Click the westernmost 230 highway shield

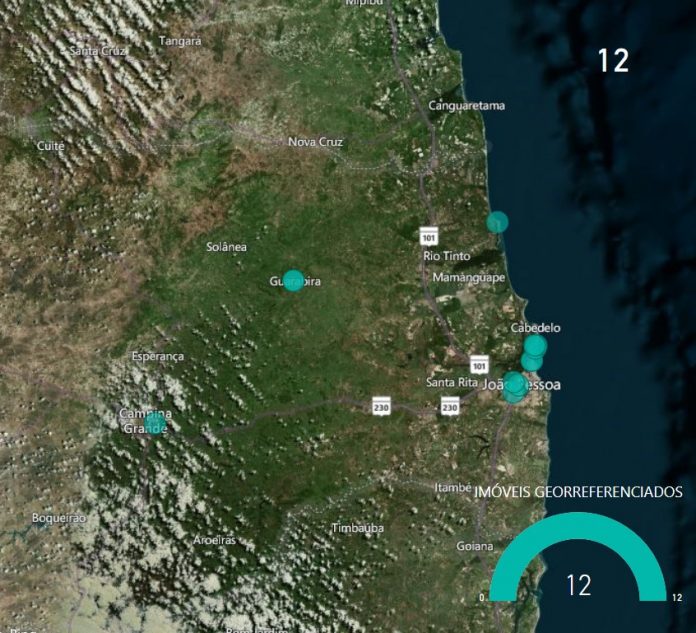click(381, 407)
